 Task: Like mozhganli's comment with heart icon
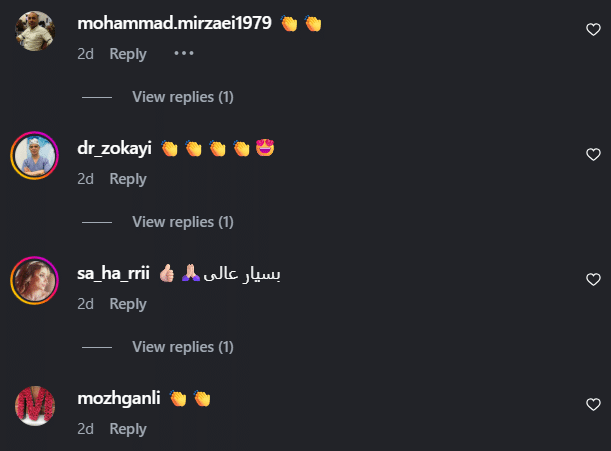[593, 405]
